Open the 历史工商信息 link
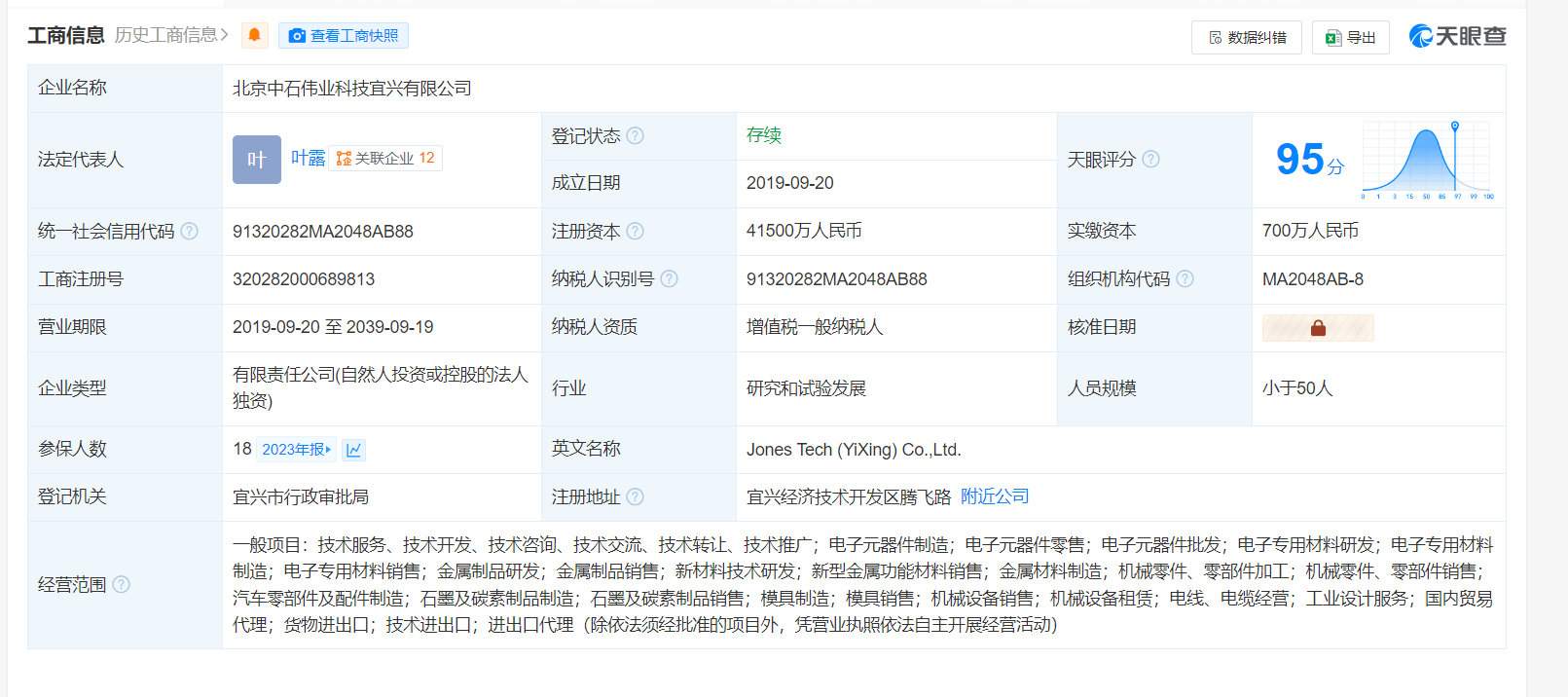The width and height of the screenshot is (1568, 697). coord(171,35)
